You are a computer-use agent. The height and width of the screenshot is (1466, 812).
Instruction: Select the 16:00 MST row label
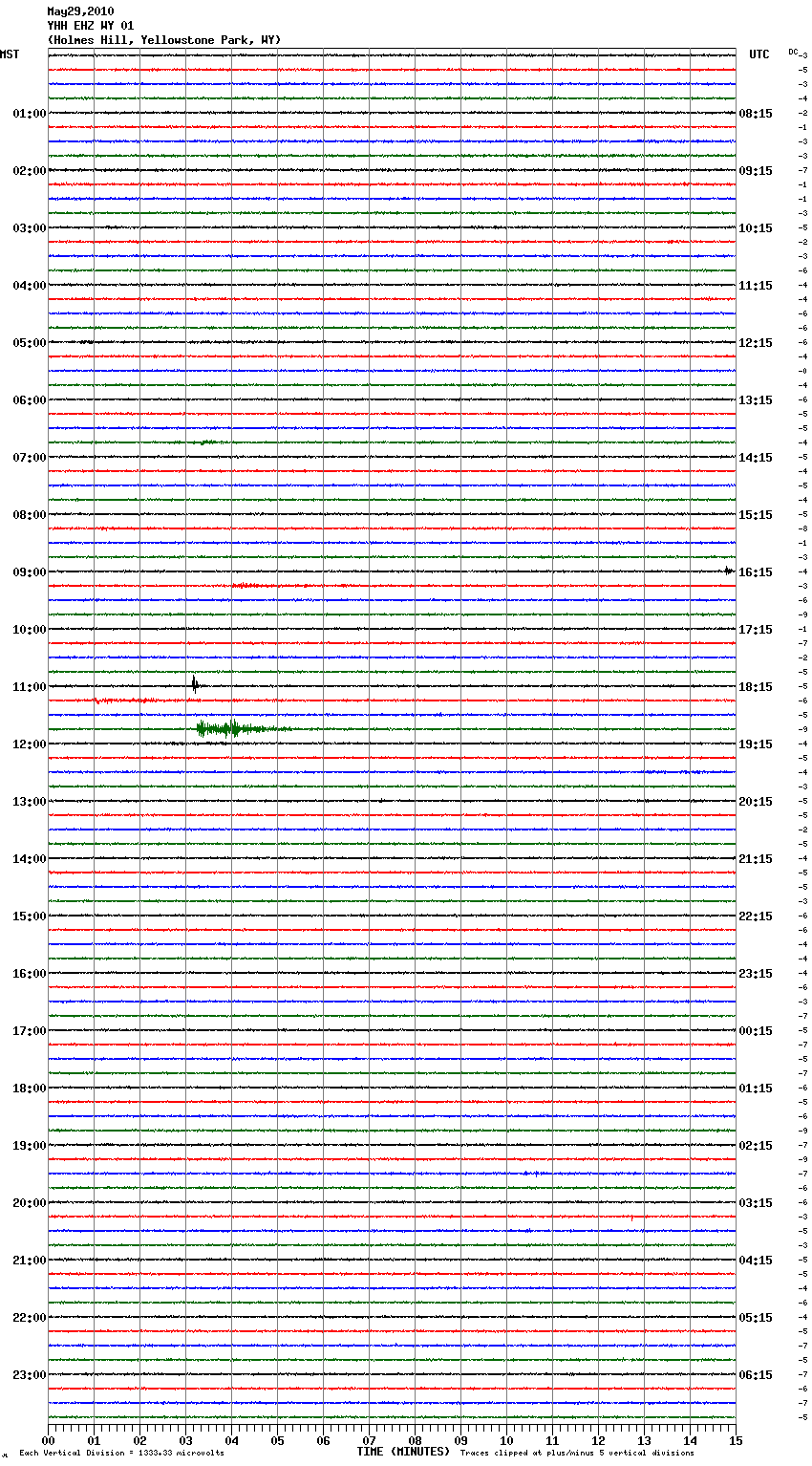(30, 974)
